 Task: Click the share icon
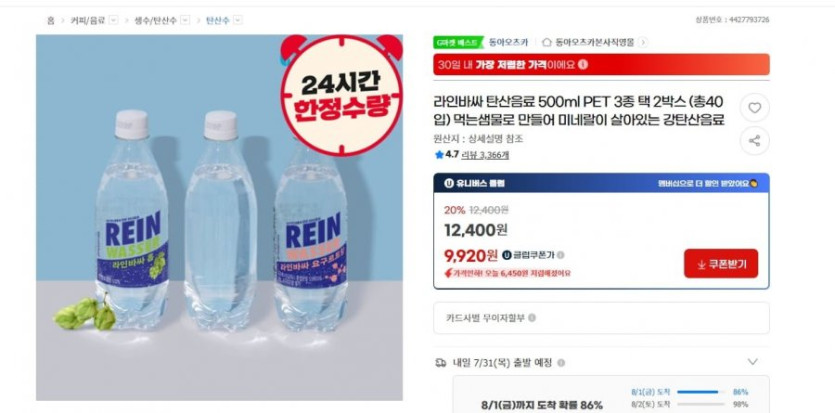754,141
